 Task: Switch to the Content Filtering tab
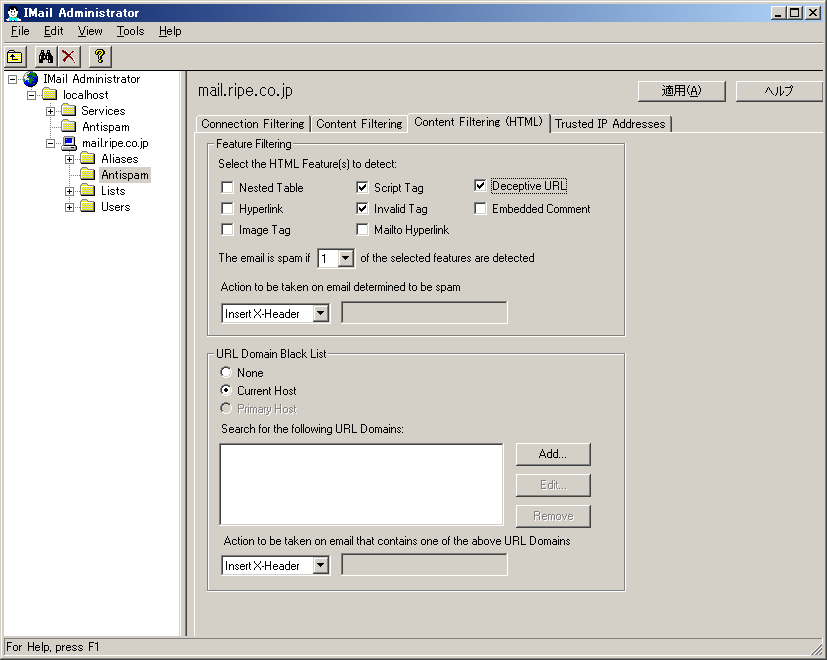[359, 123]
